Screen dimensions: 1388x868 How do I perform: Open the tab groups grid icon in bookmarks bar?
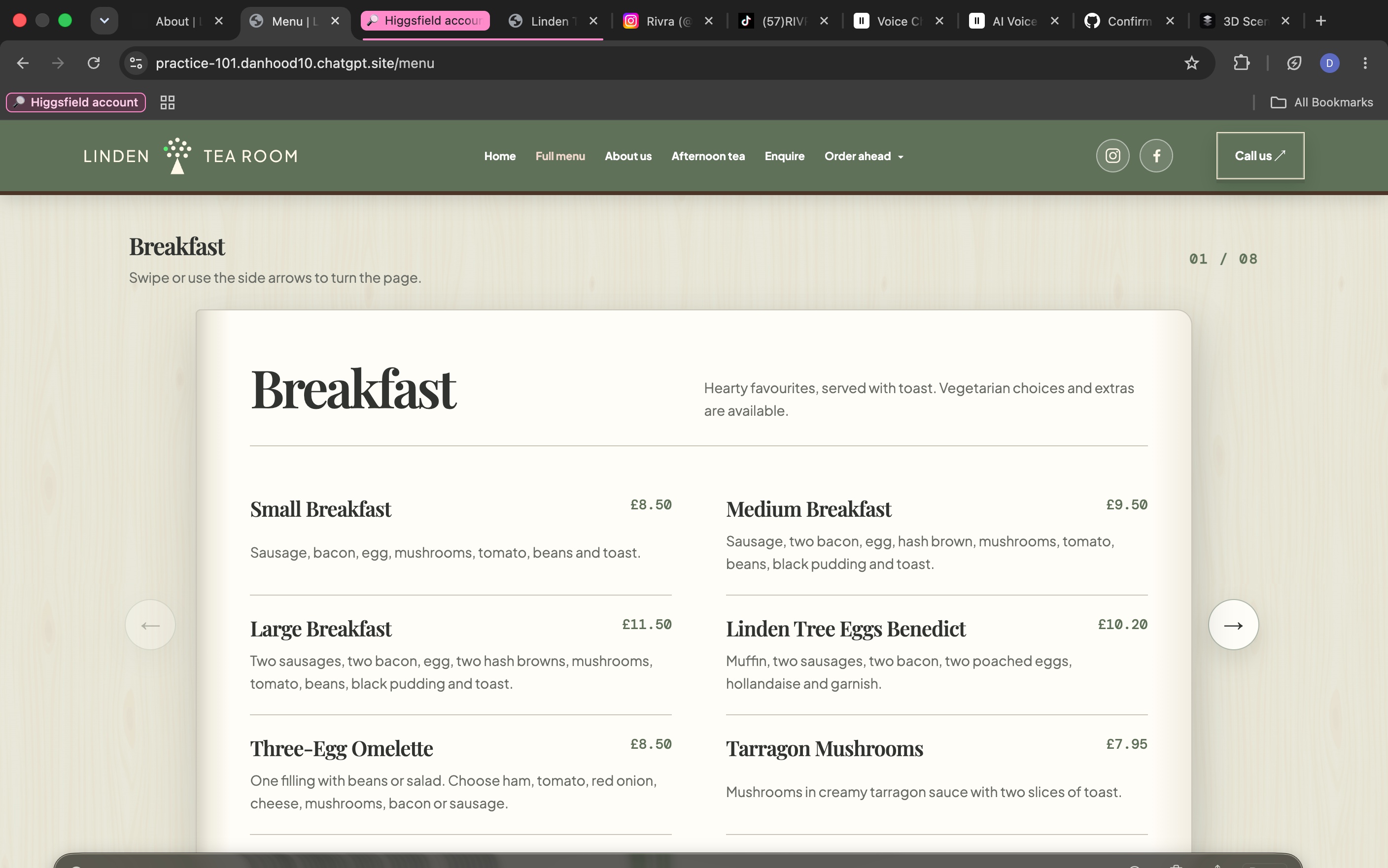167,102
